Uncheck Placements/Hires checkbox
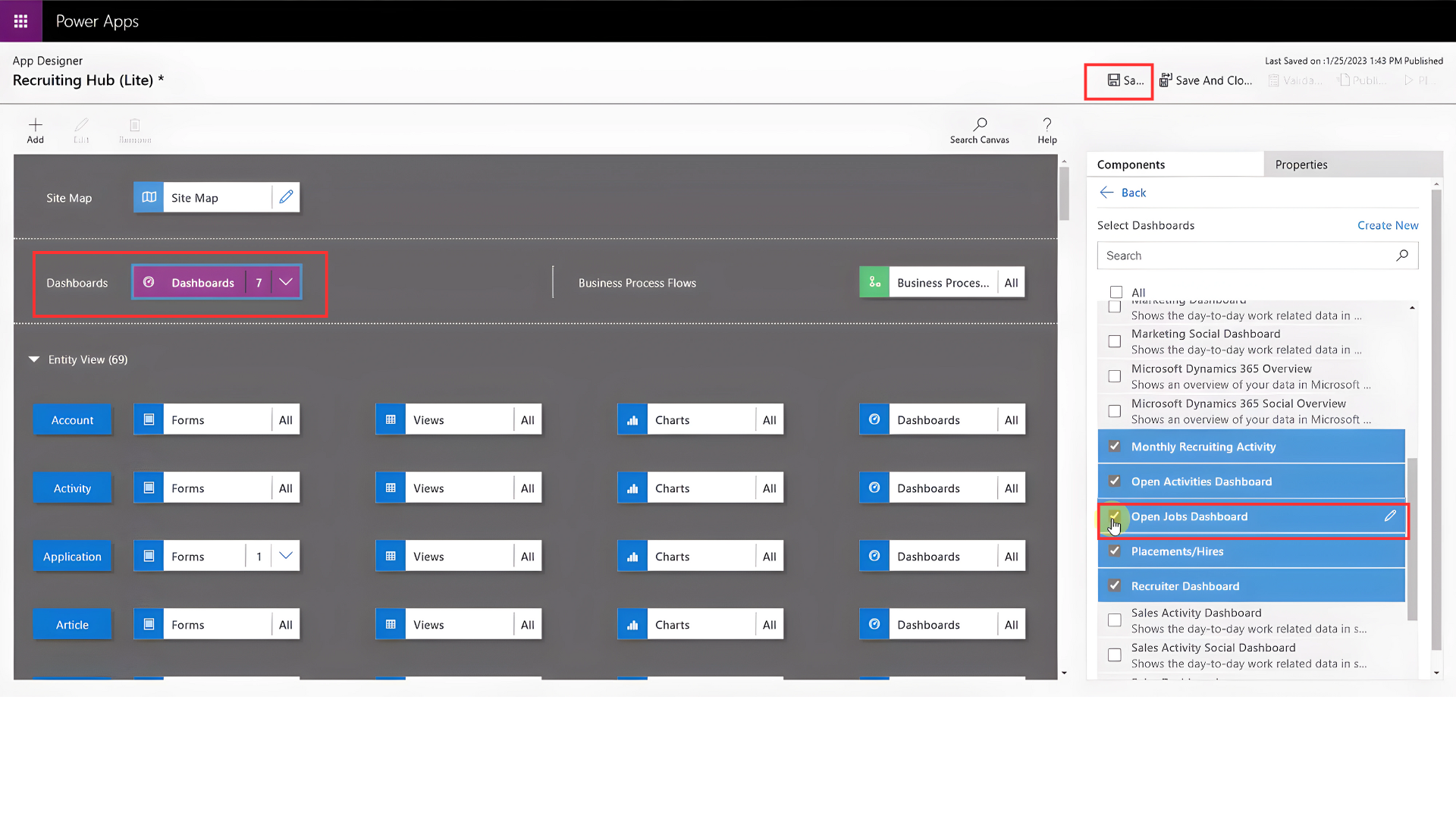Viewport: 1456px width, 819px height. click(1115, 551)
